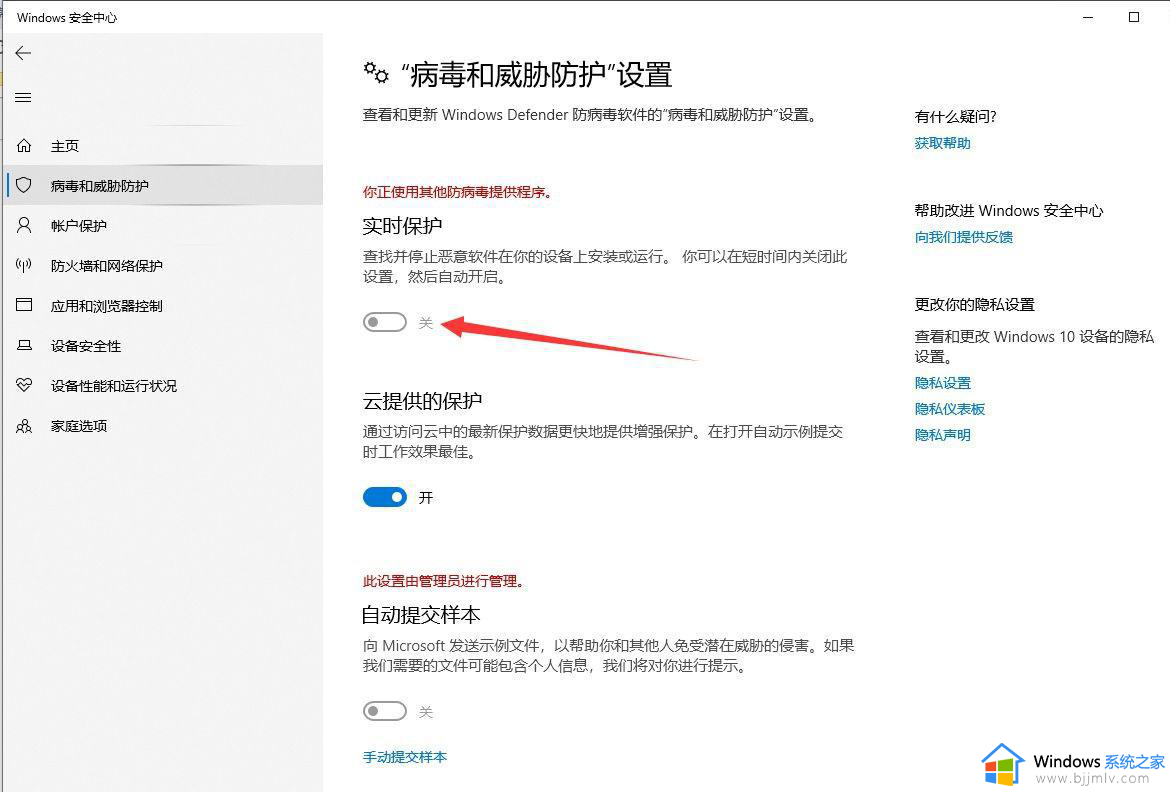1170x792 pixels.
Task: Click the antenna icon for 防火墙和网络保护
Action: tap(24, 265)
